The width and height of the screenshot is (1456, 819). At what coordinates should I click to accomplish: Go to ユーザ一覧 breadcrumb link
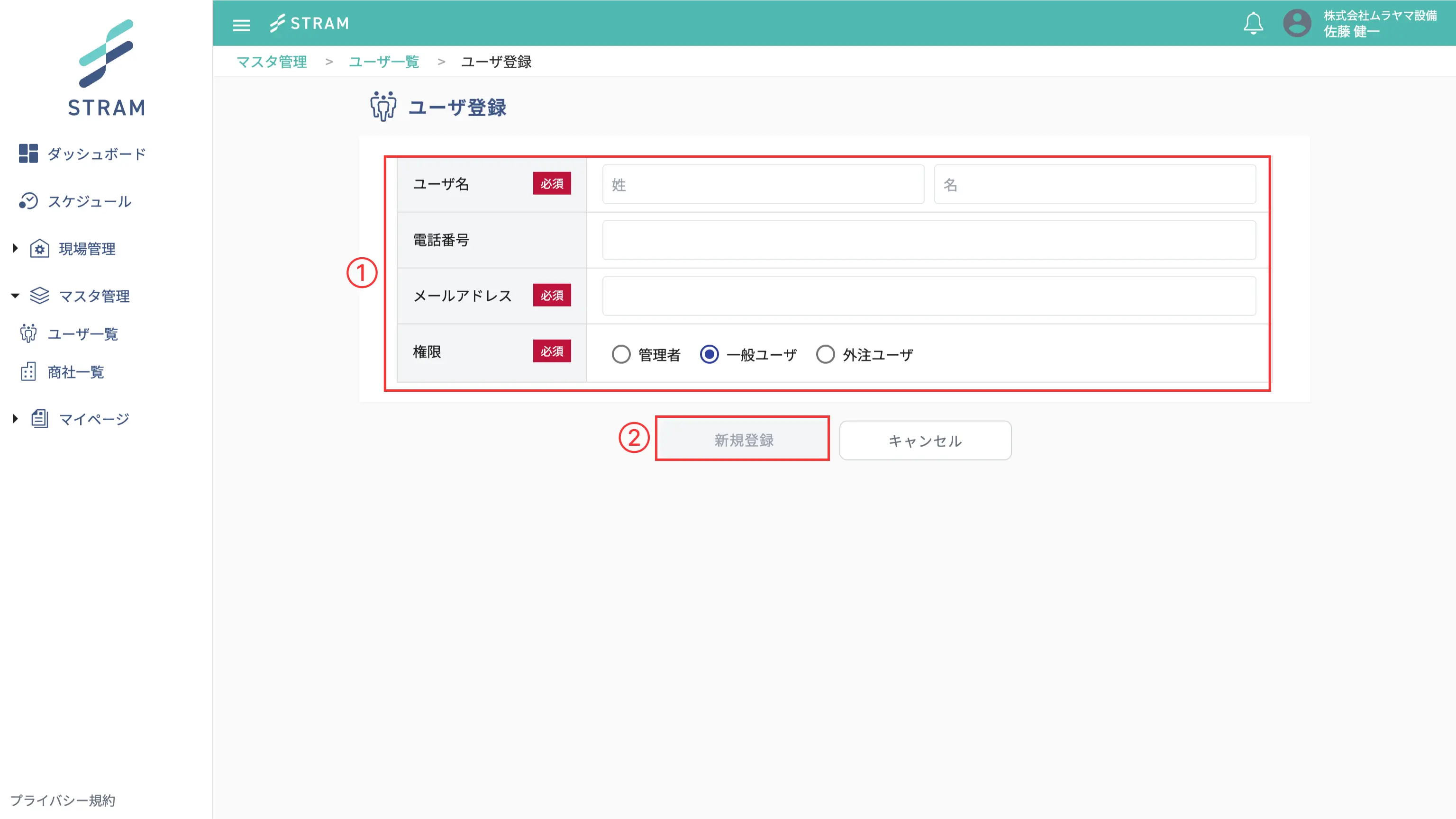(384, 62)
